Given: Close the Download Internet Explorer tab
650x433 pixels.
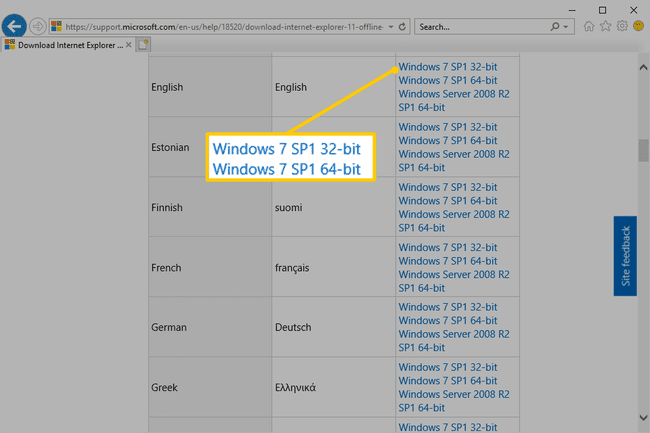Looking at the screenshot, I should point(129,45).
